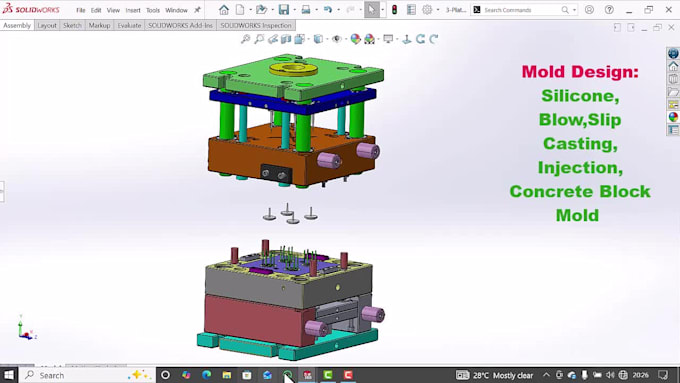Create a new document
This screenshot has height=383, width=680.
click(x=240, y=10)
